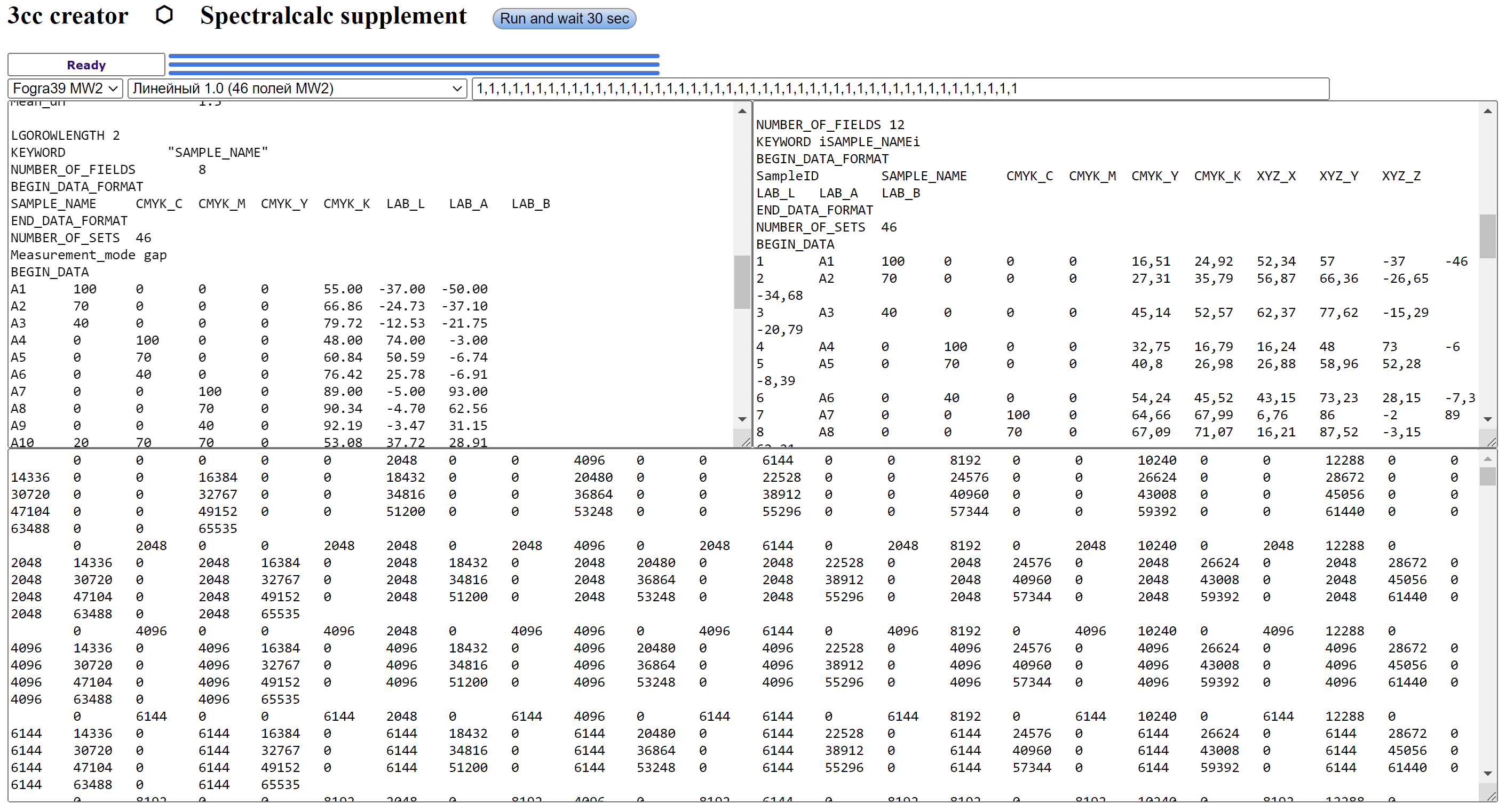Click the right text area scroll-down arrow
The height and width of the screenshot is (812, 1506).
(1487, 419)
